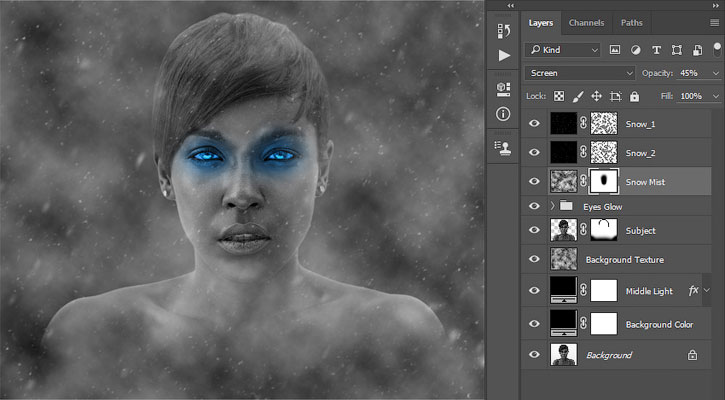This screenshot has height=400, width=725.
Task: Expand Middle Light layer effects arrow
Action: 707,290
